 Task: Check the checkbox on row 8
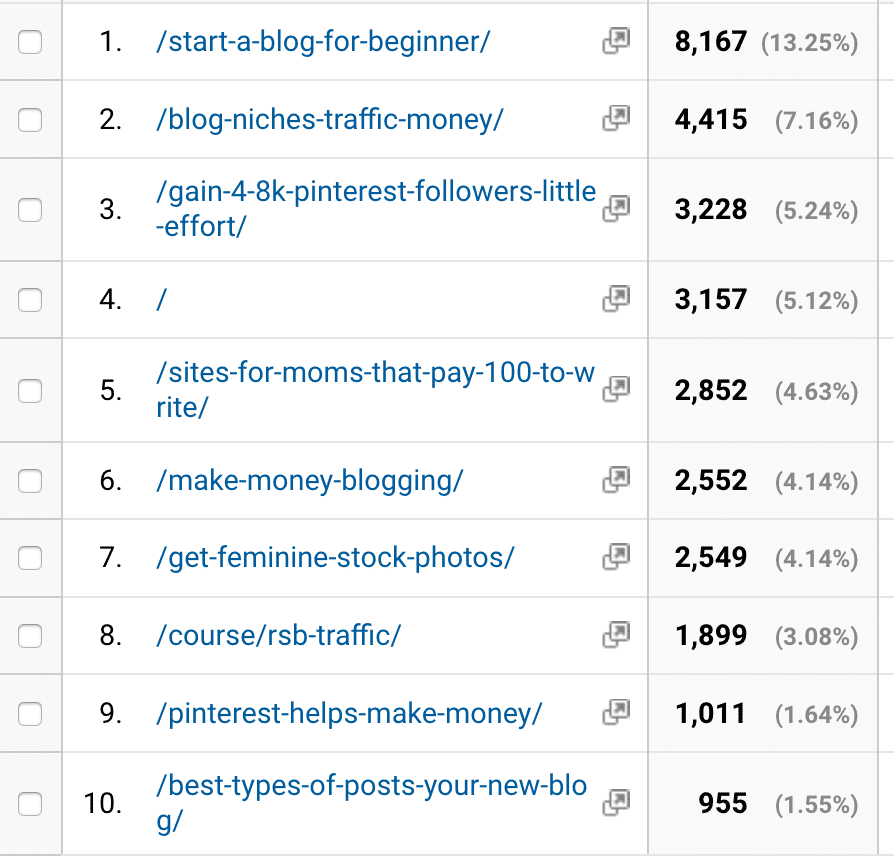31,636
